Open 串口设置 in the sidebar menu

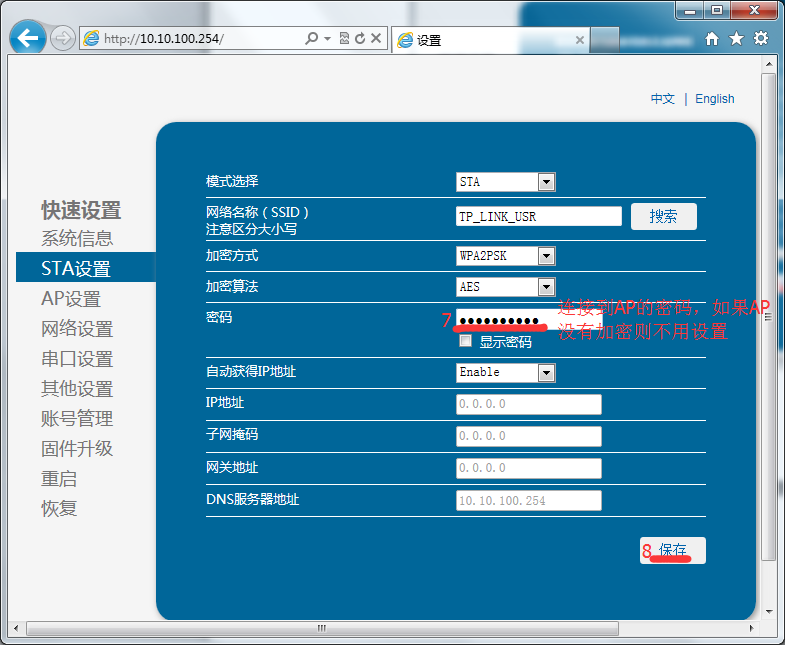tap(77, 358)
